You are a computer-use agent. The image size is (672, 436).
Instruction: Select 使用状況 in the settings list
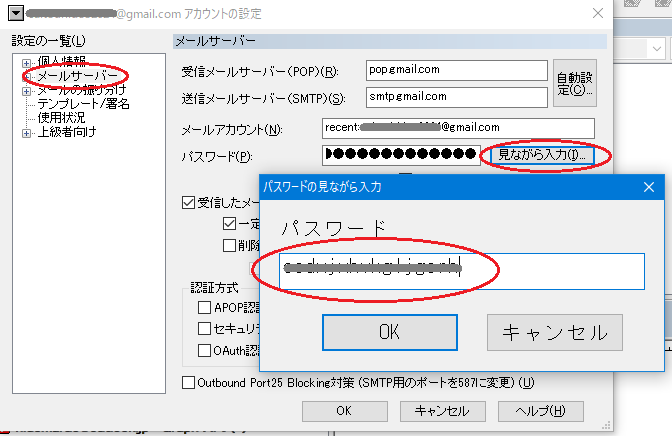(x=63, y=118)
